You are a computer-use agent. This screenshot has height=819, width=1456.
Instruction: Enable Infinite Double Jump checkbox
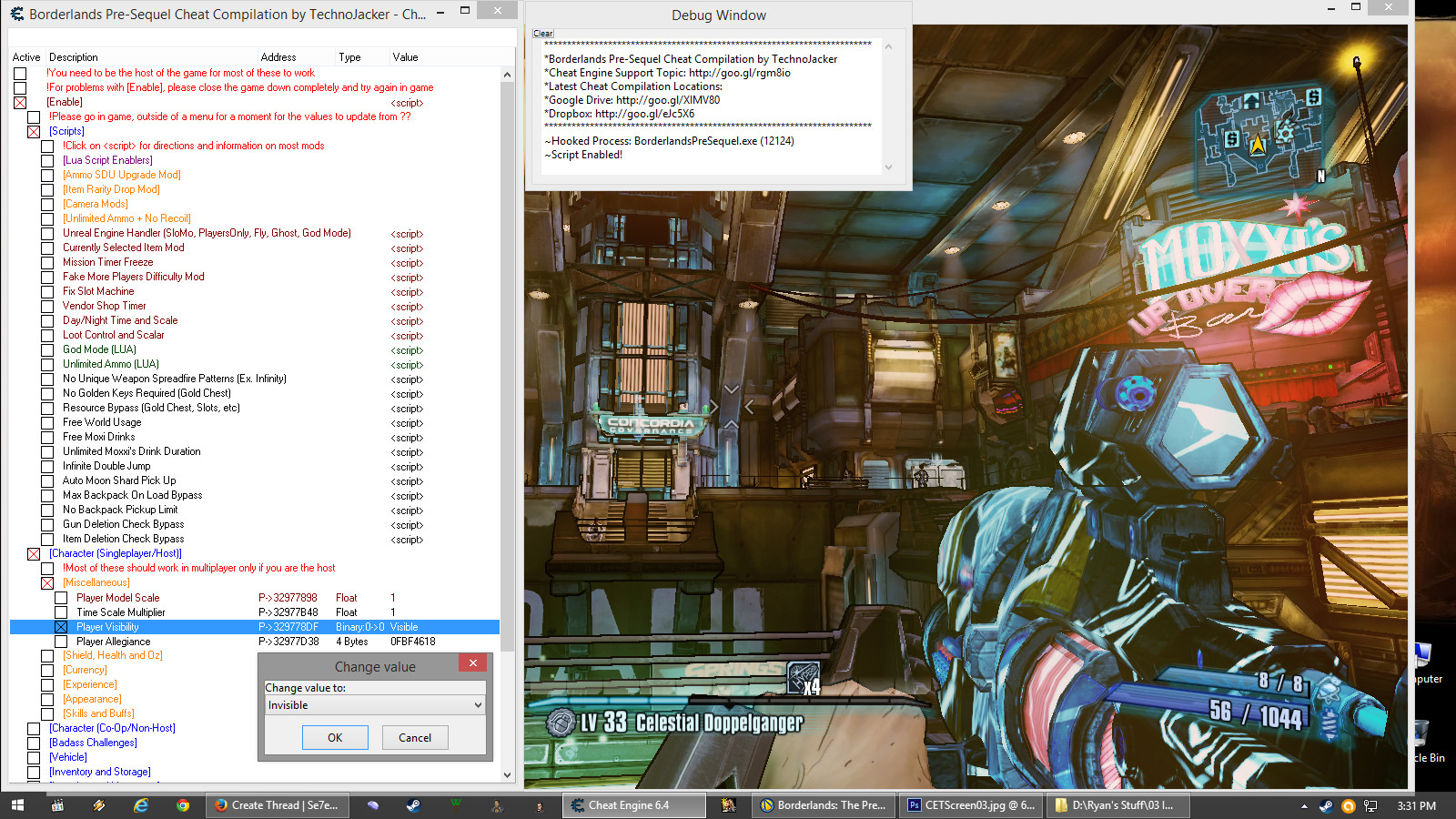pyautogui.click(x=47, y=467)
